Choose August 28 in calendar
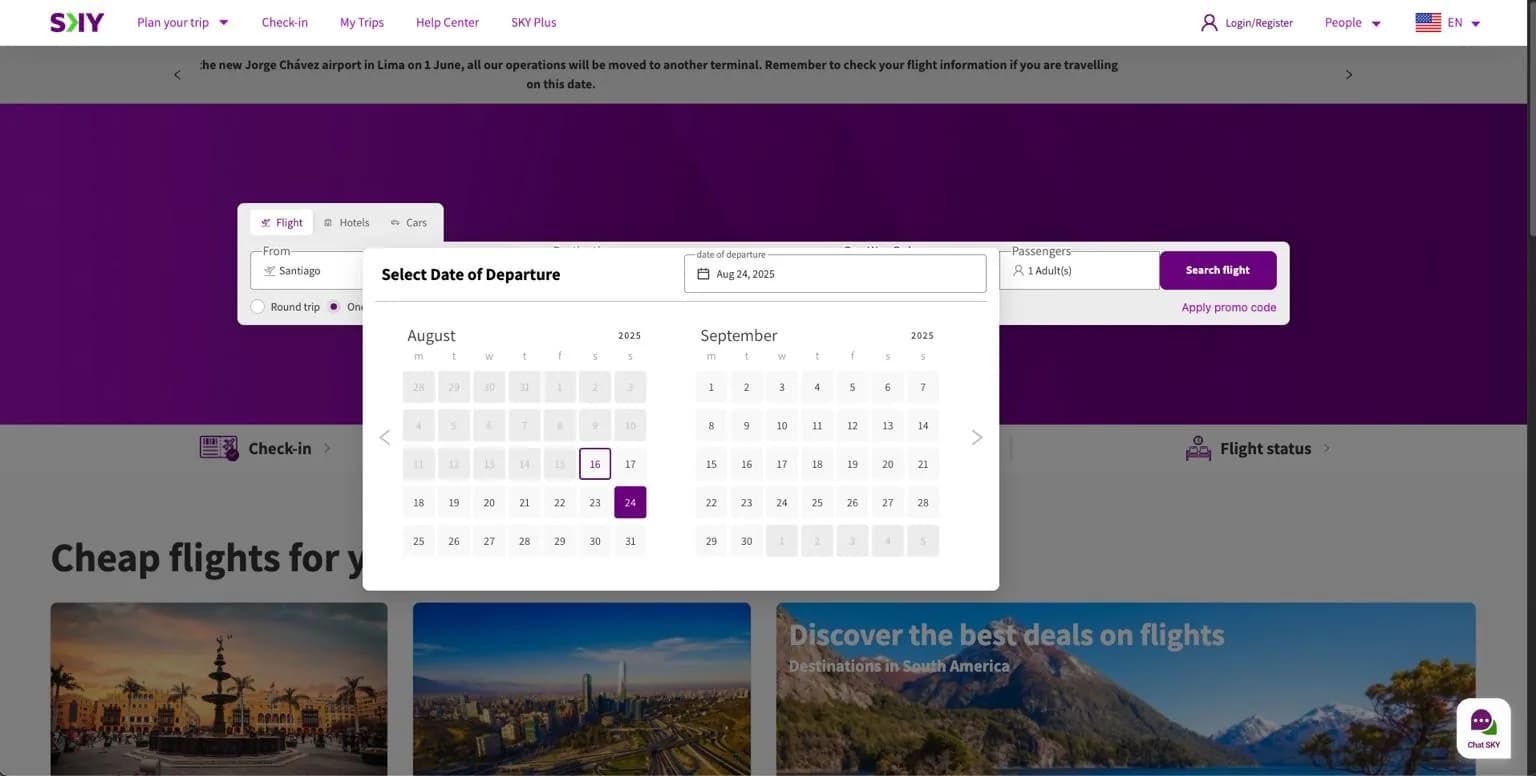1536x776 pixels. coord(524,541)
